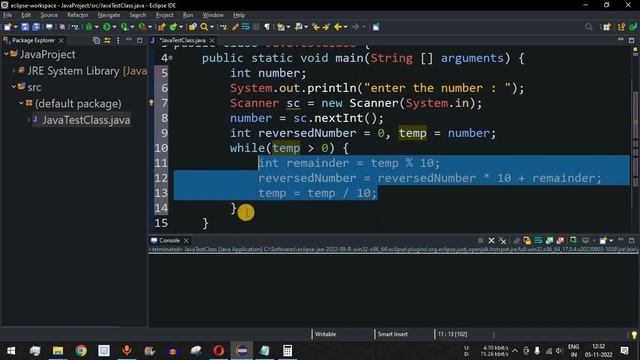
Task: Open Chrome from the taskbar
Action: (81, 351)
